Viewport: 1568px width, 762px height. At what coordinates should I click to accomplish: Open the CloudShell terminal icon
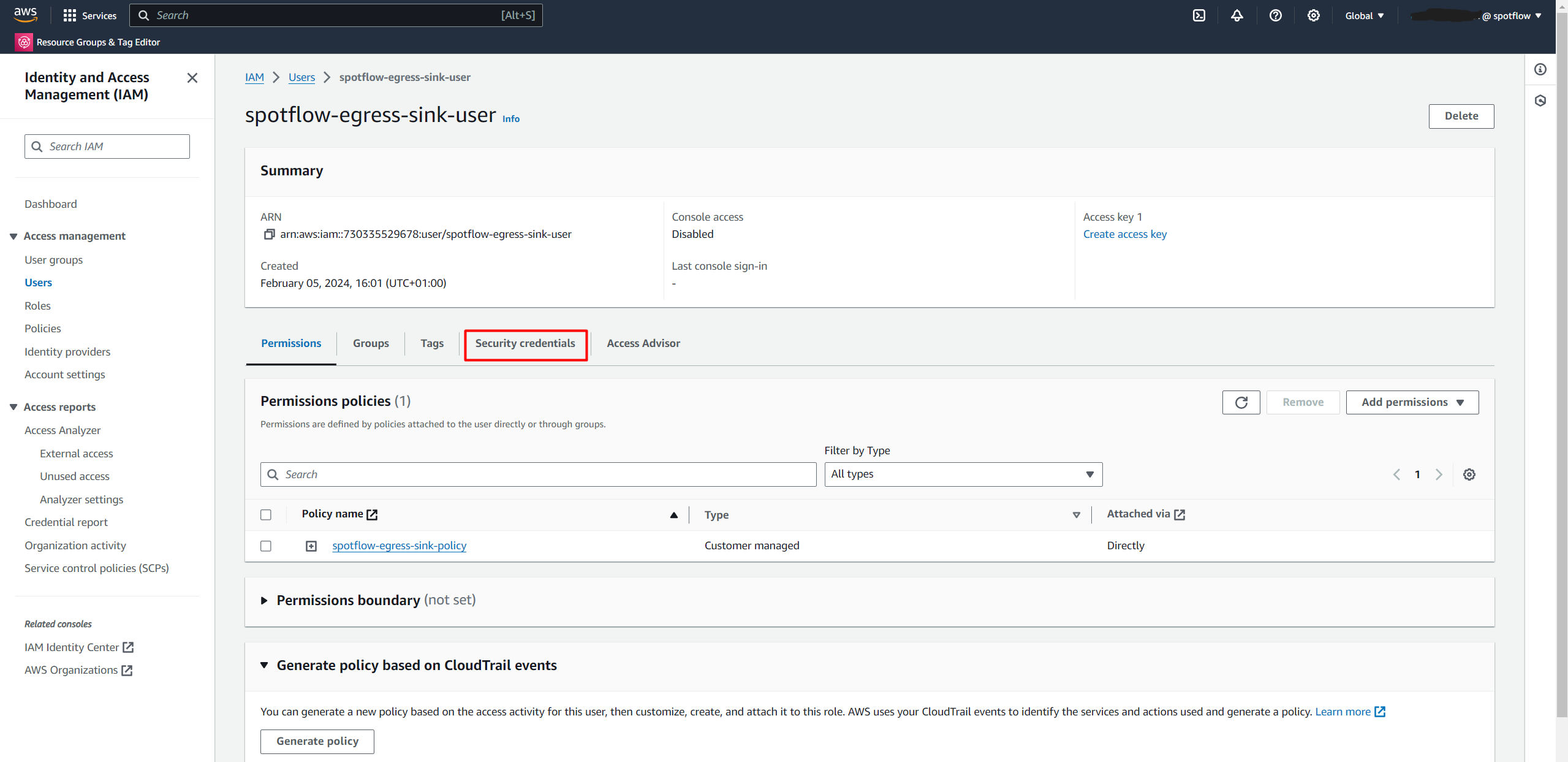tap(1199, 15)
